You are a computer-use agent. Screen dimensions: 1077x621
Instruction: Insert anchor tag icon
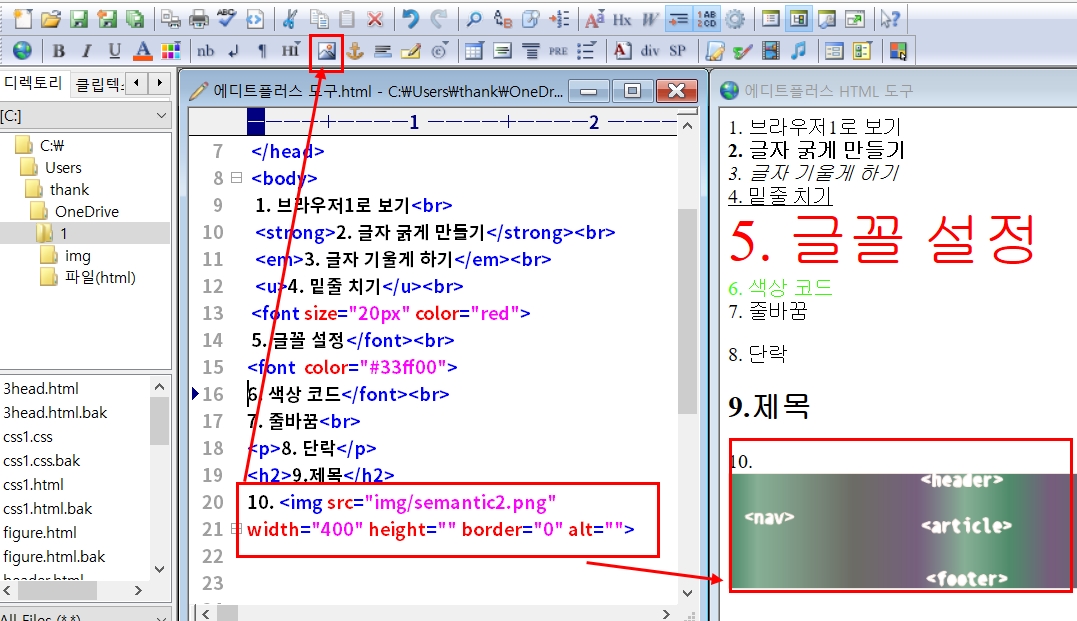(x=354, y=50)
